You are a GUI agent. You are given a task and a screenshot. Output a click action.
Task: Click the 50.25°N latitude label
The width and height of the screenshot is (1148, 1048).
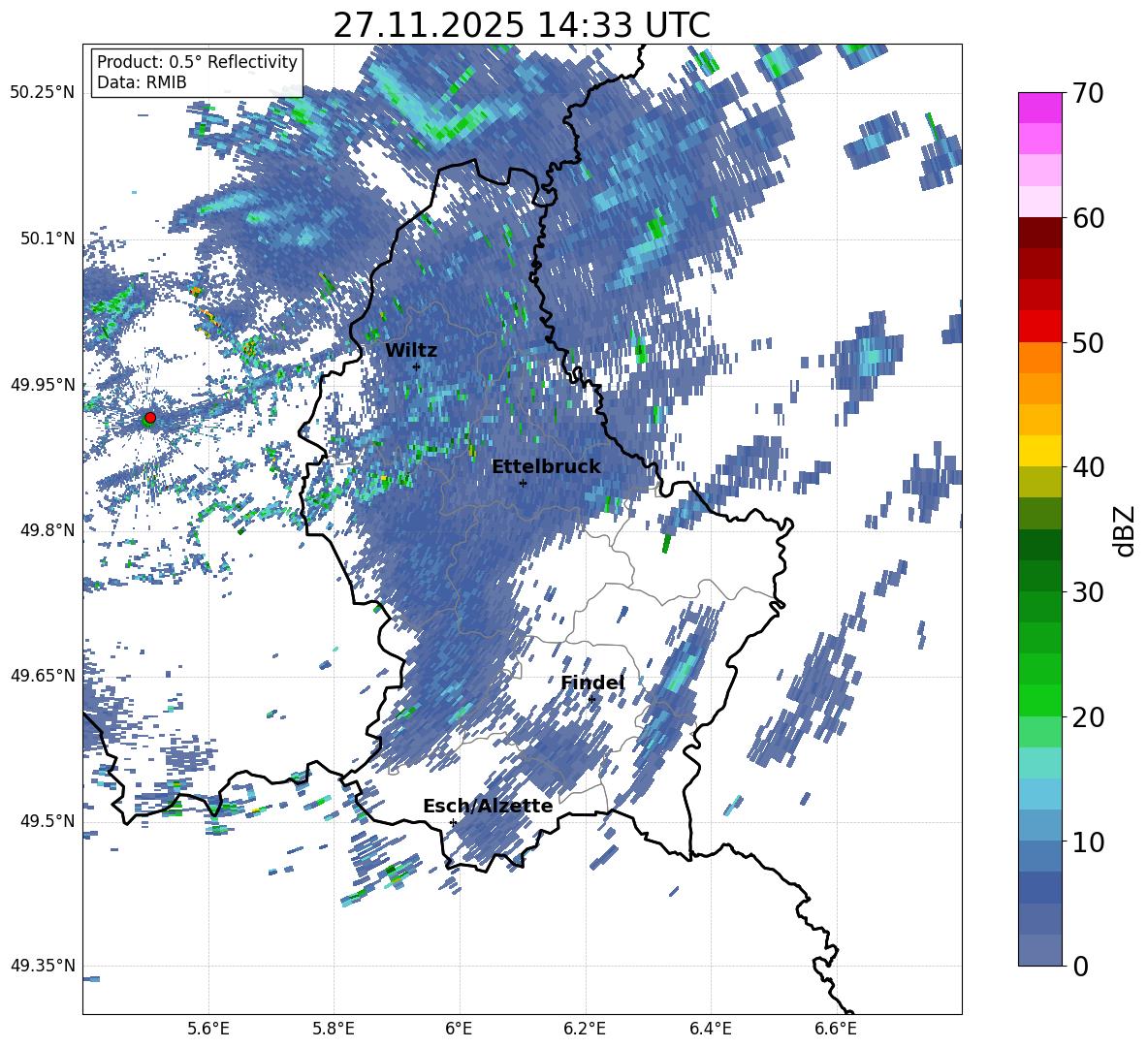point(43,92)
